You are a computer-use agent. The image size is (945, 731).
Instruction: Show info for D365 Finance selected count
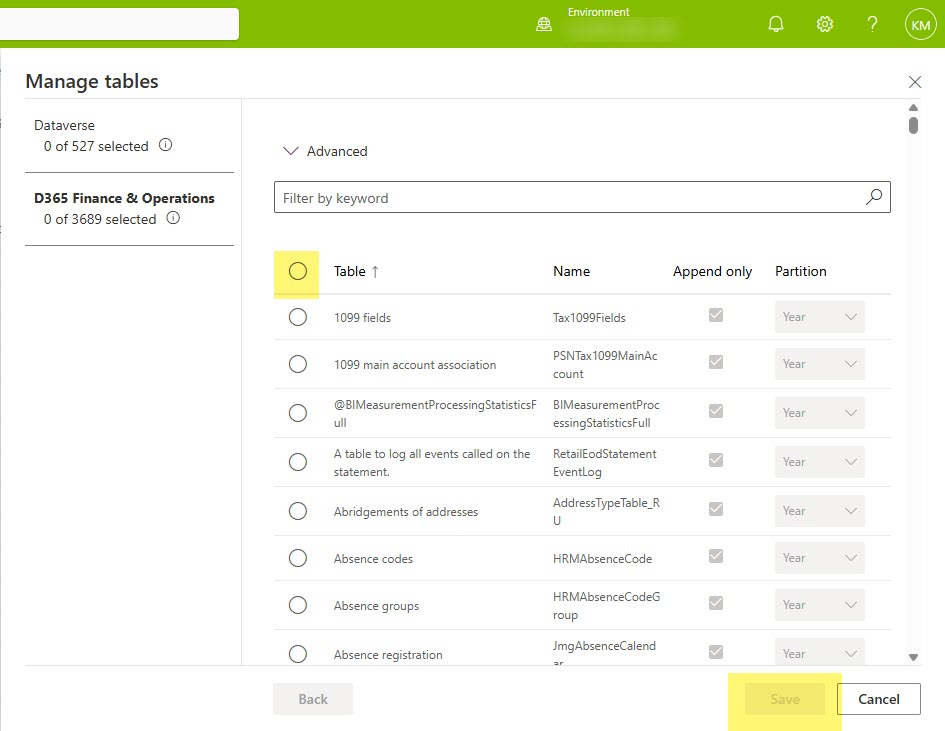[173, 218]
